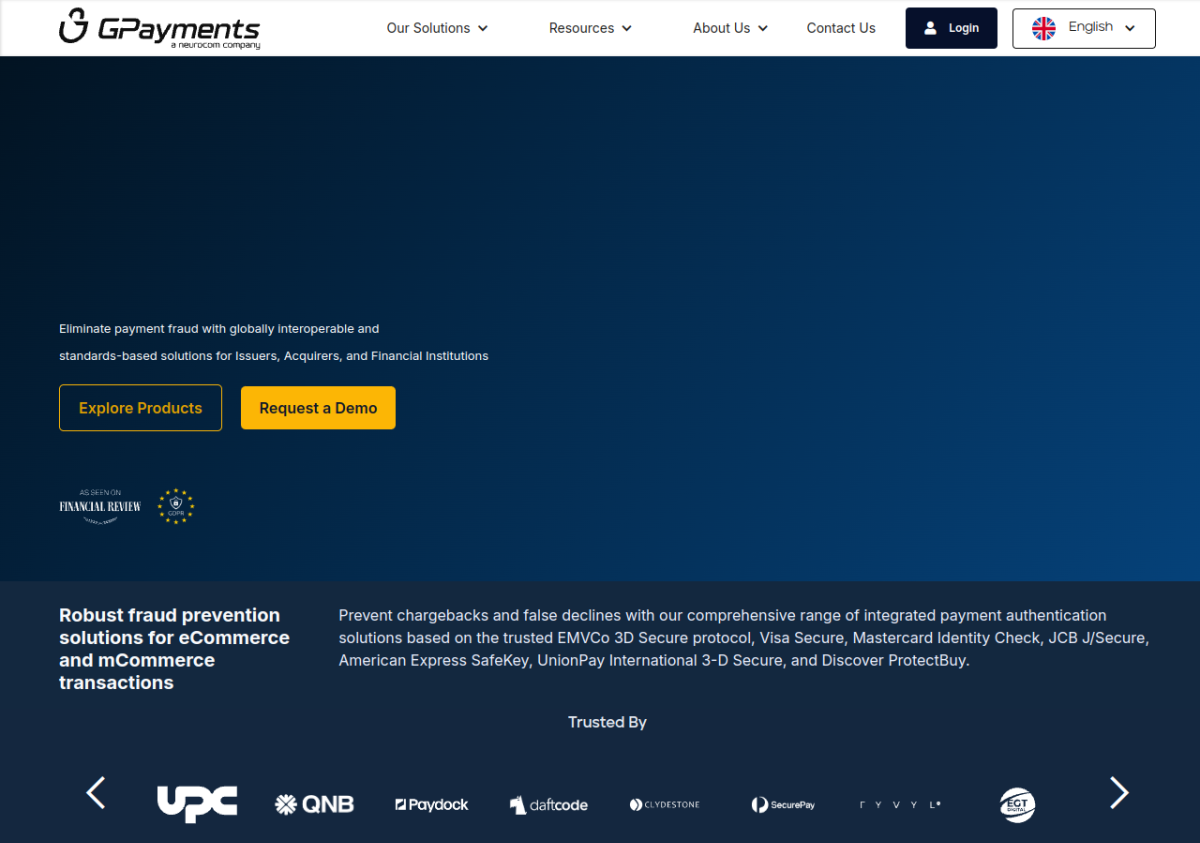
Task: Click the SecurePay logo
Action: pyautogui.click(x=783, y=804)
